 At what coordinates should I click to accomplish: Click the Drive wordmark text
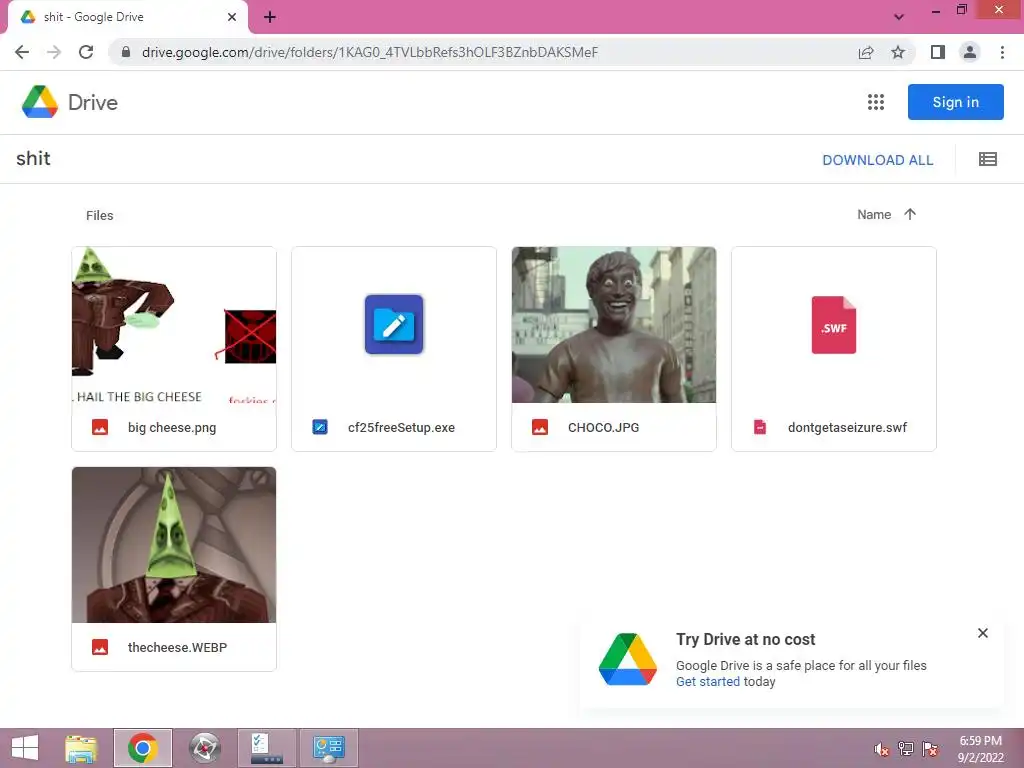point(93,103)
